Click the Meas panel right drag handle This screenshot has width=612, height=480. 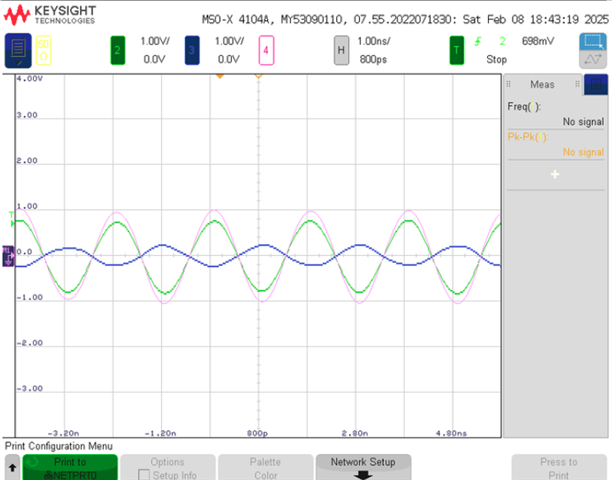[x=577, y=84]
